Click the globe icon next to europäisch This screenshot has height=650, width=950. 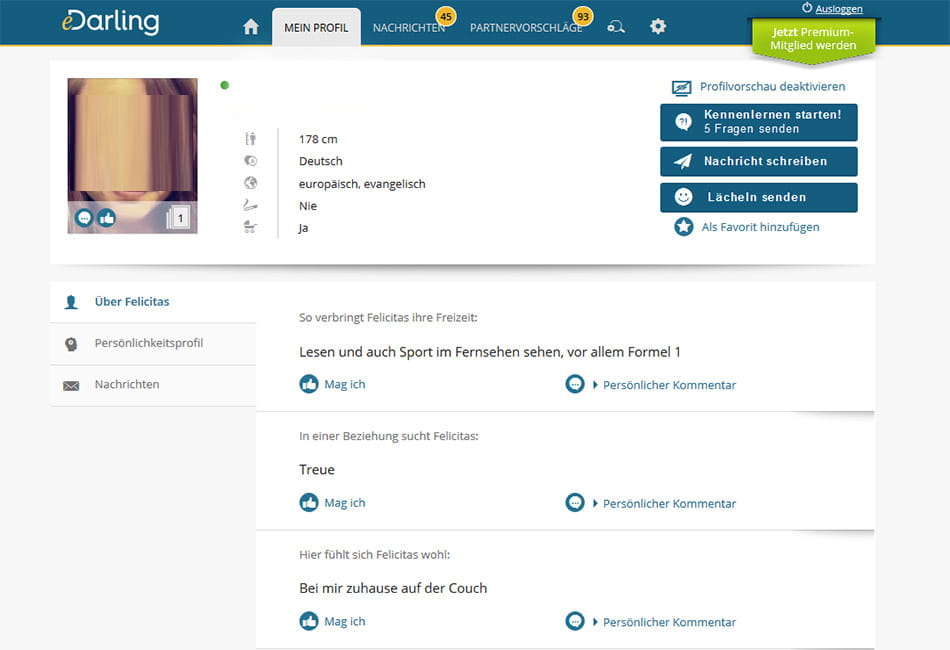[x=250, y=183]
